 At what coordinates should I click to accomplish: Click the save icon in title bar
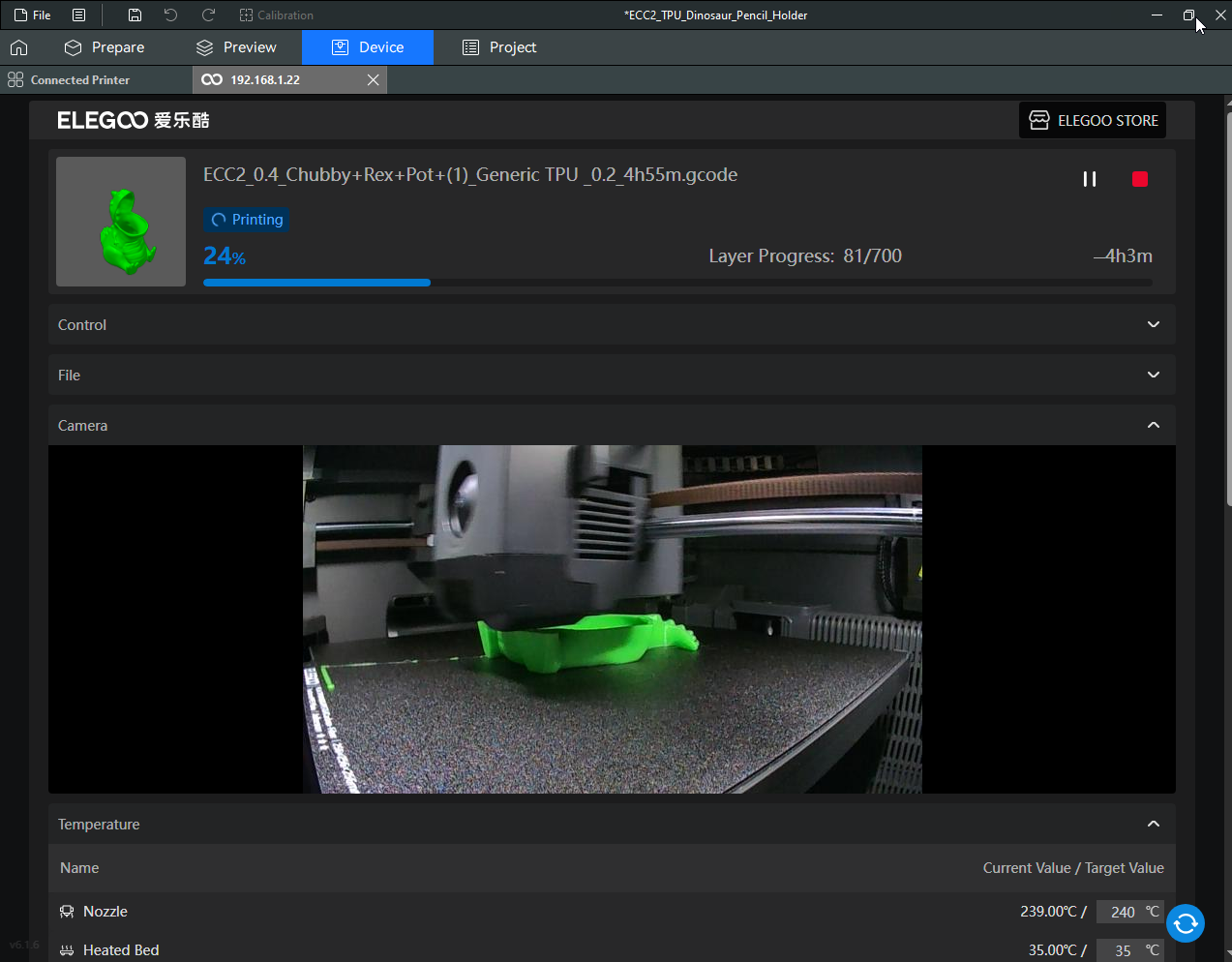[135, 15]
